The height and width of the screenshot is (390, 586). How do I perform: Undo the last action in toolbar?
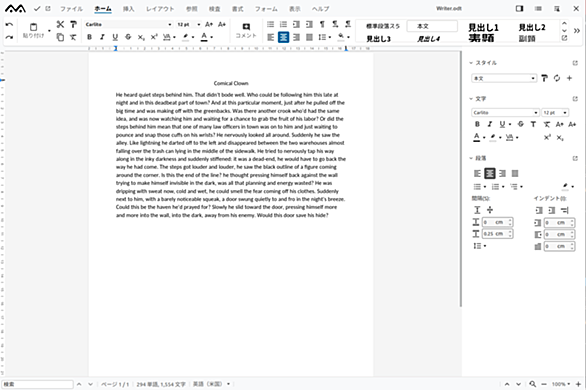point(9,25)
